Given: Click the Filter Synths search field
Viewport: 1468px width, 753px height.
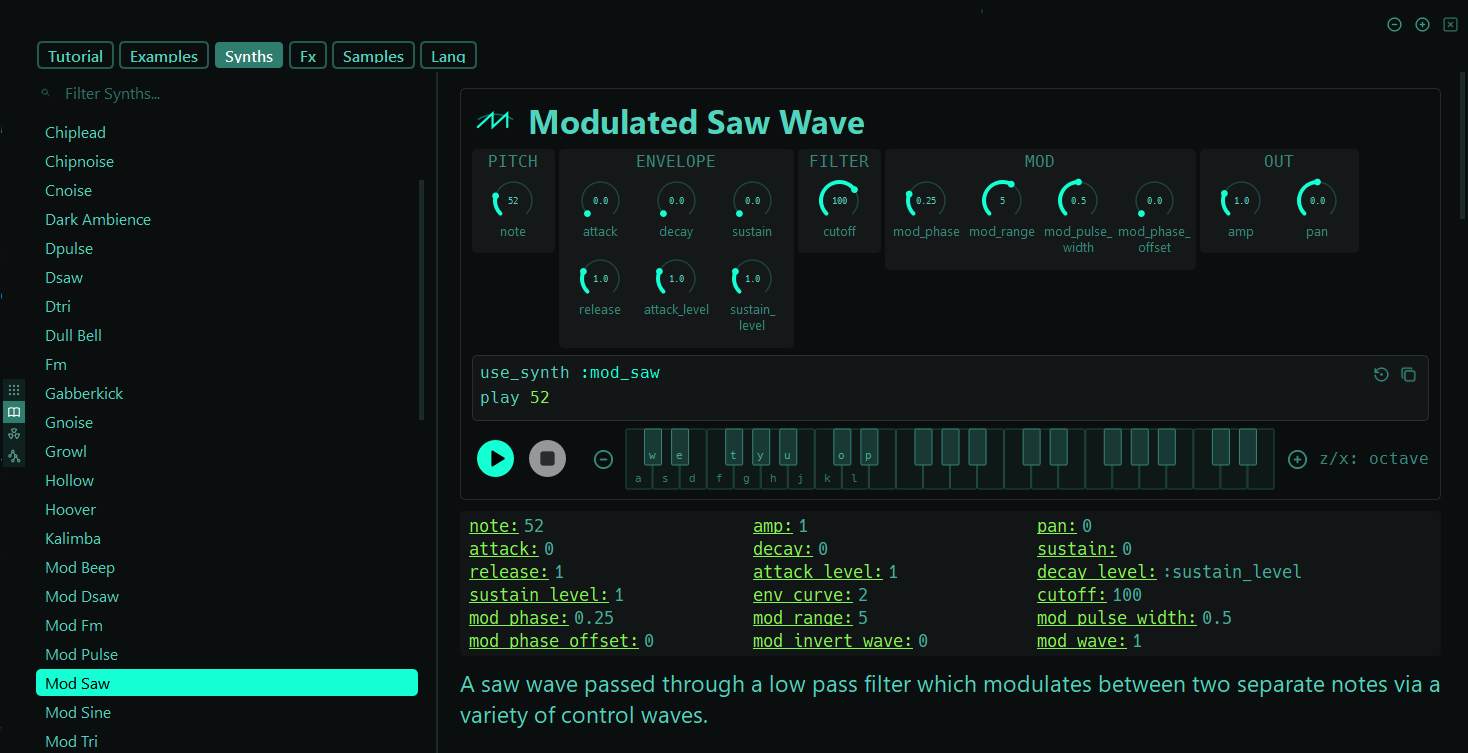Looking at the screenshot, I should coord(230,93).
